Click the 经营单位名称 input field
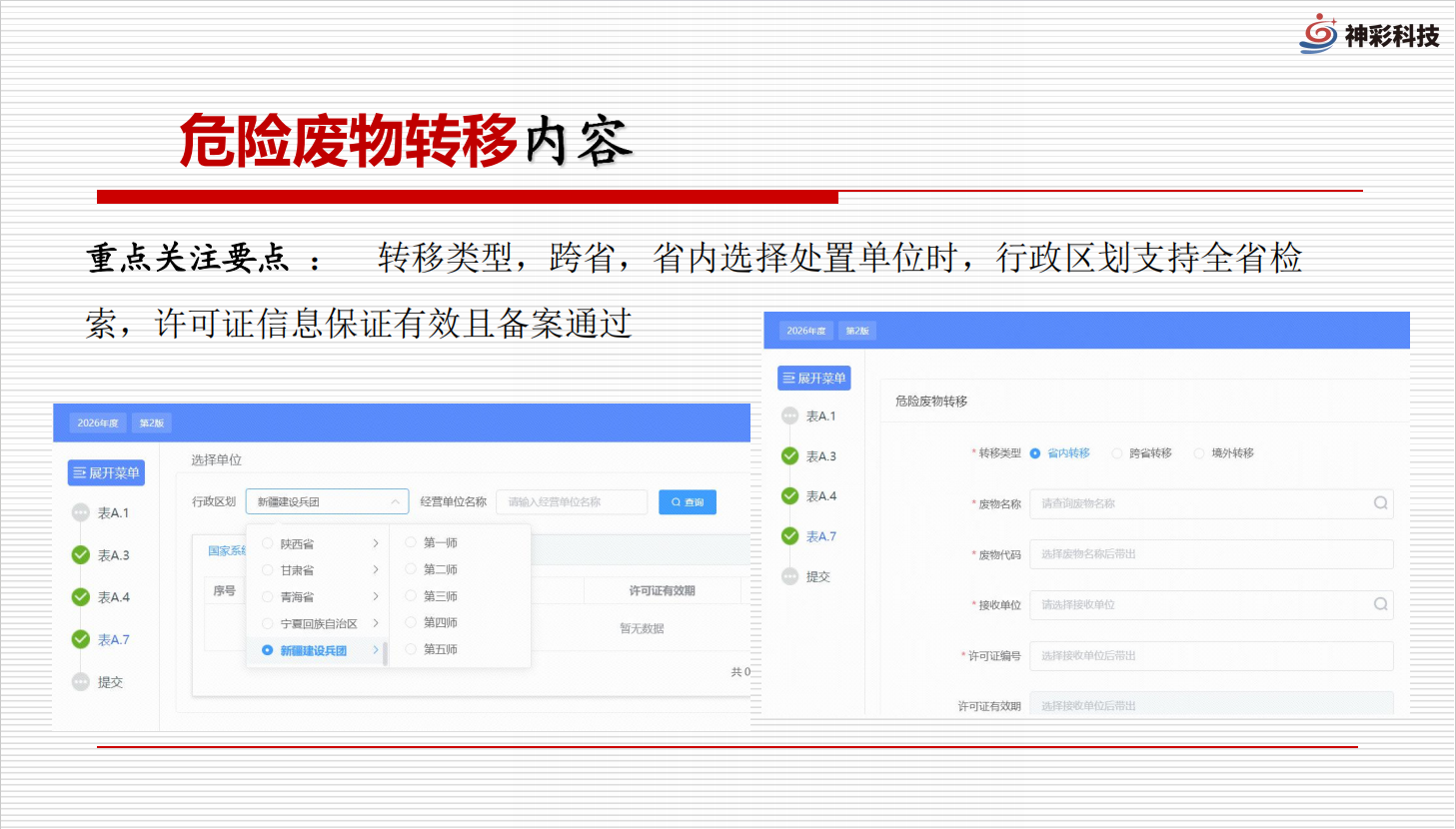The image size is (1456, 829). tap(571, 501)
